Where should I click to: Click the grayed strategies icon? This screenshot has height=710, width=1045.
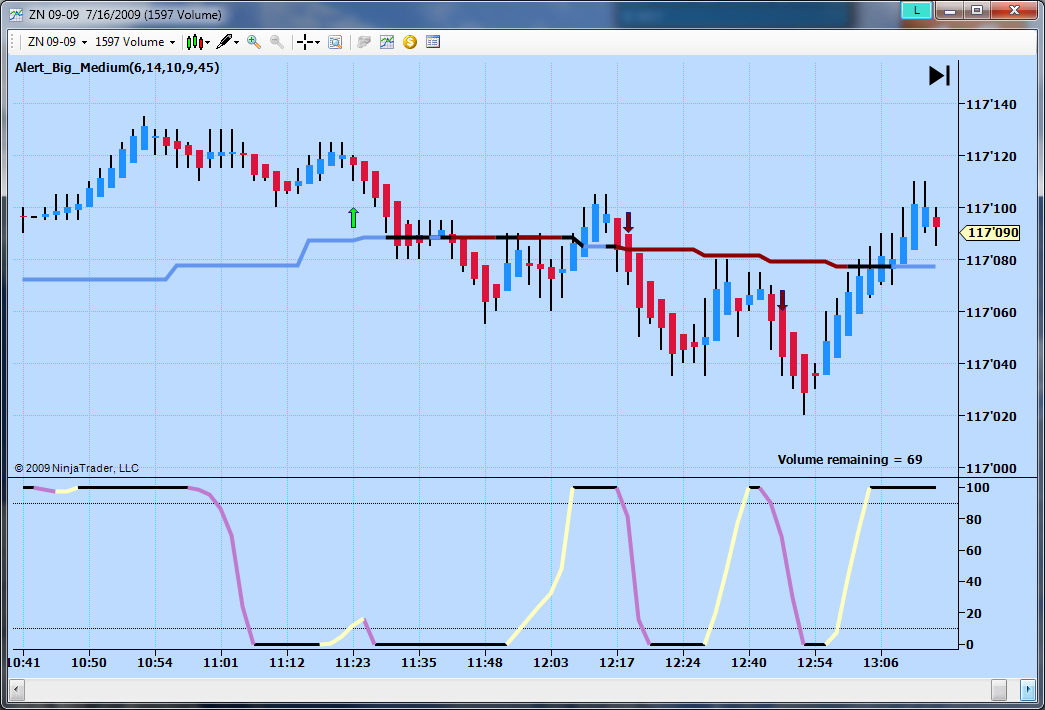pos(364,42)
